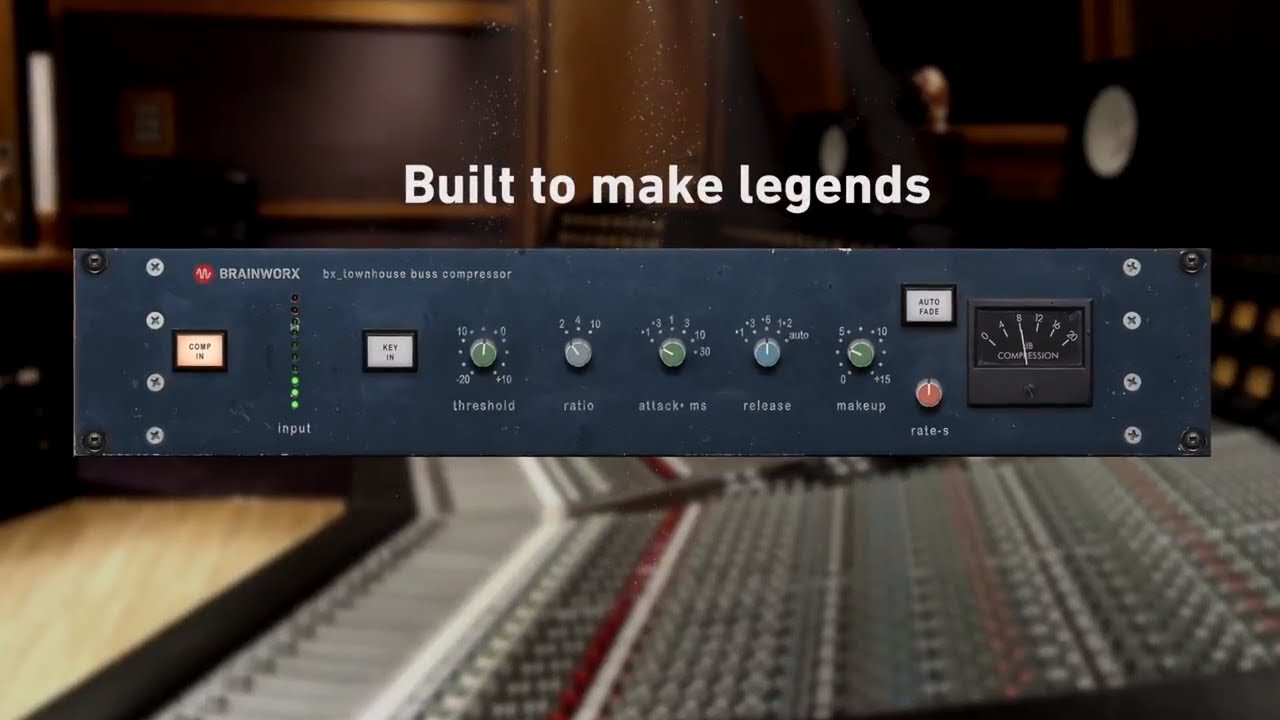
Task: Click the Brainworx logo icon
Action: [x=204, y=274]
